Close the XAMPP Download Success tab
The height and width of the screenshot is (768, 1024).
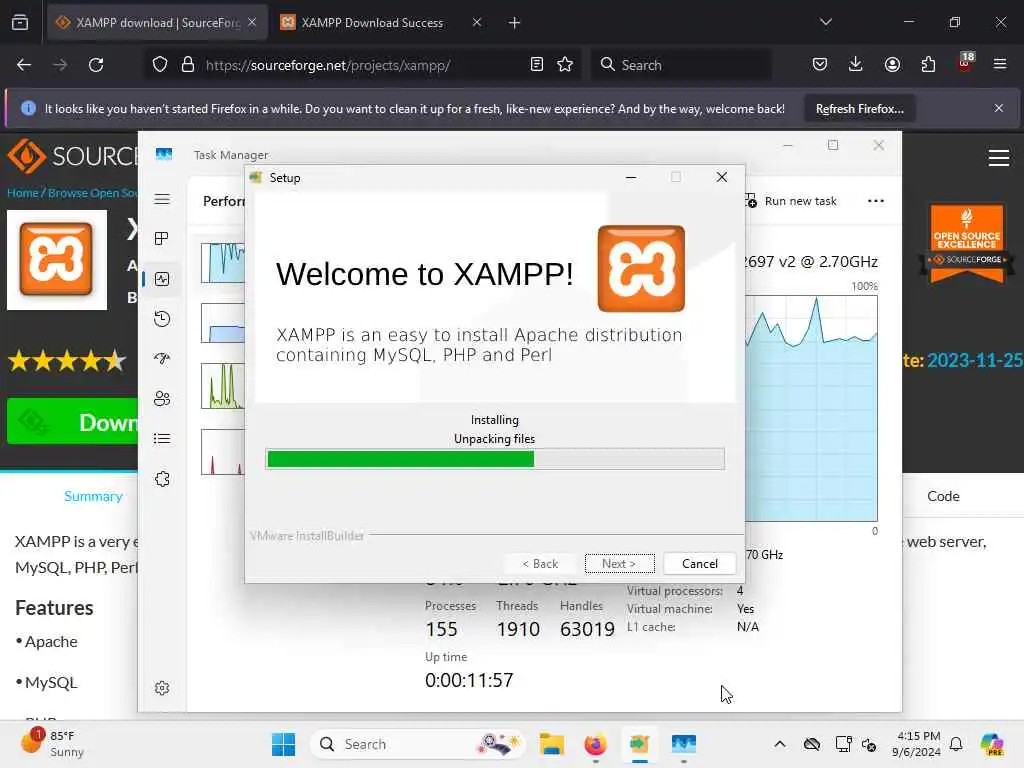click(x=477, y=23)
